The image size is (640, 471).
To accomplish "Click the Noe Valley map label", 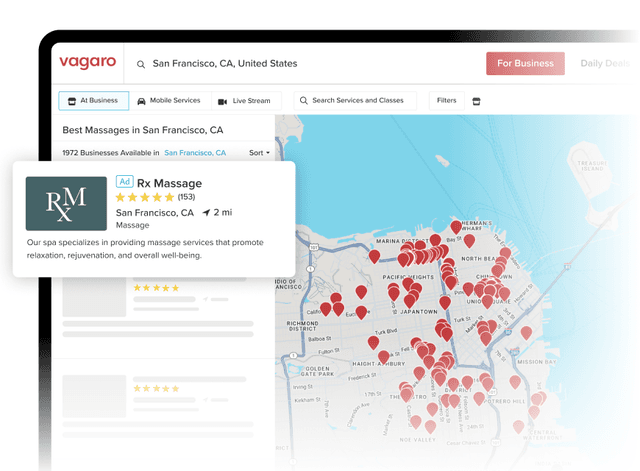I will point(418,440).
